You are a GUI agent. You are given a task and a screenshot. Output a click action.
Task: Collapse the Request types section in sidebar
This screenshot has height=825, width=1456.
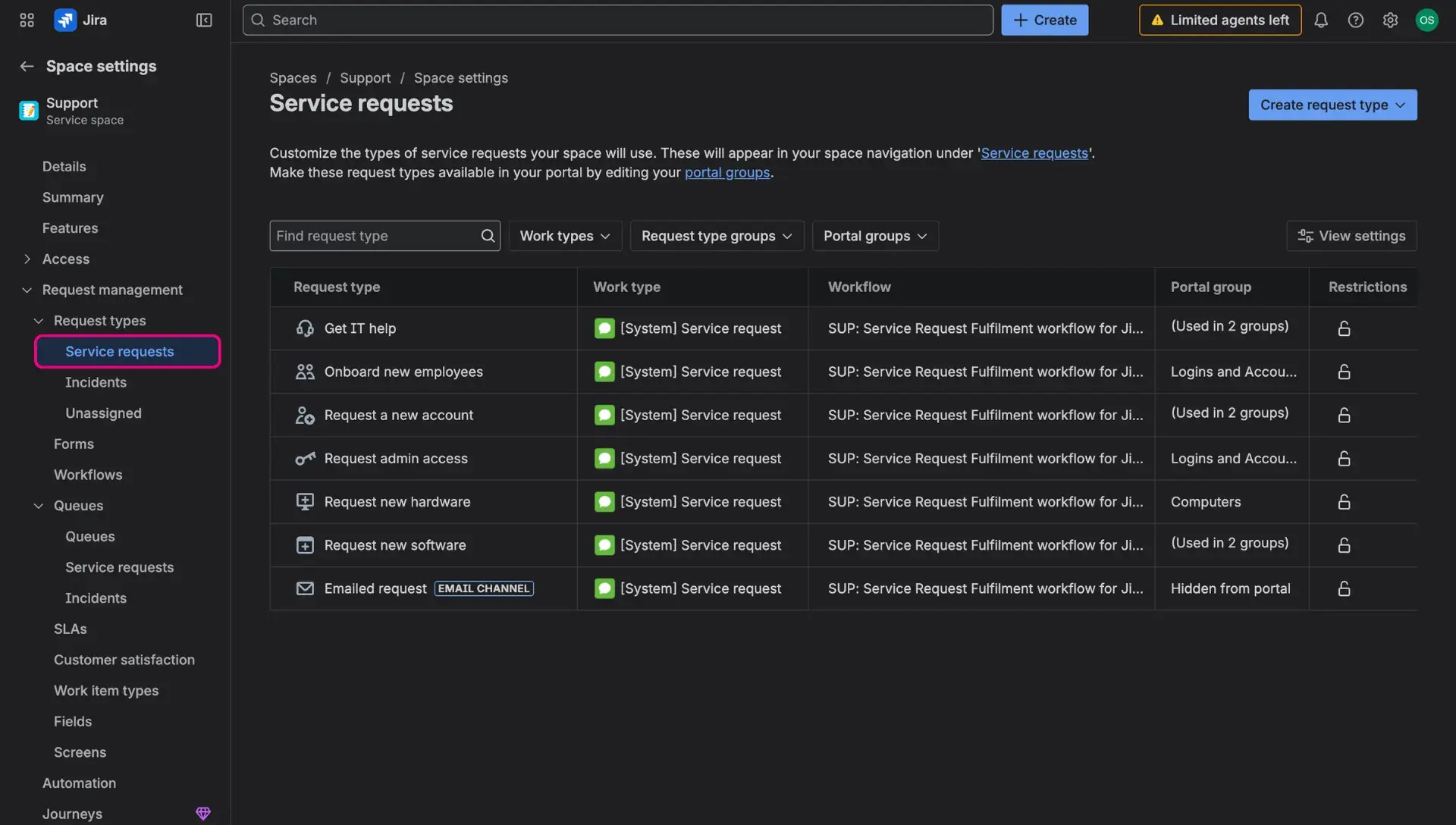click(x=38, y=320)
